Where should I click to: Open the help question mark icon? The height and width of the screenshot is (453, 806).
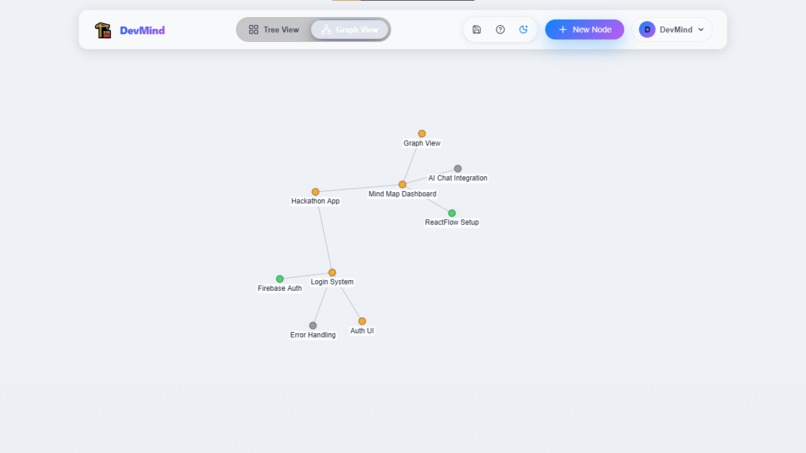(500, 30)
